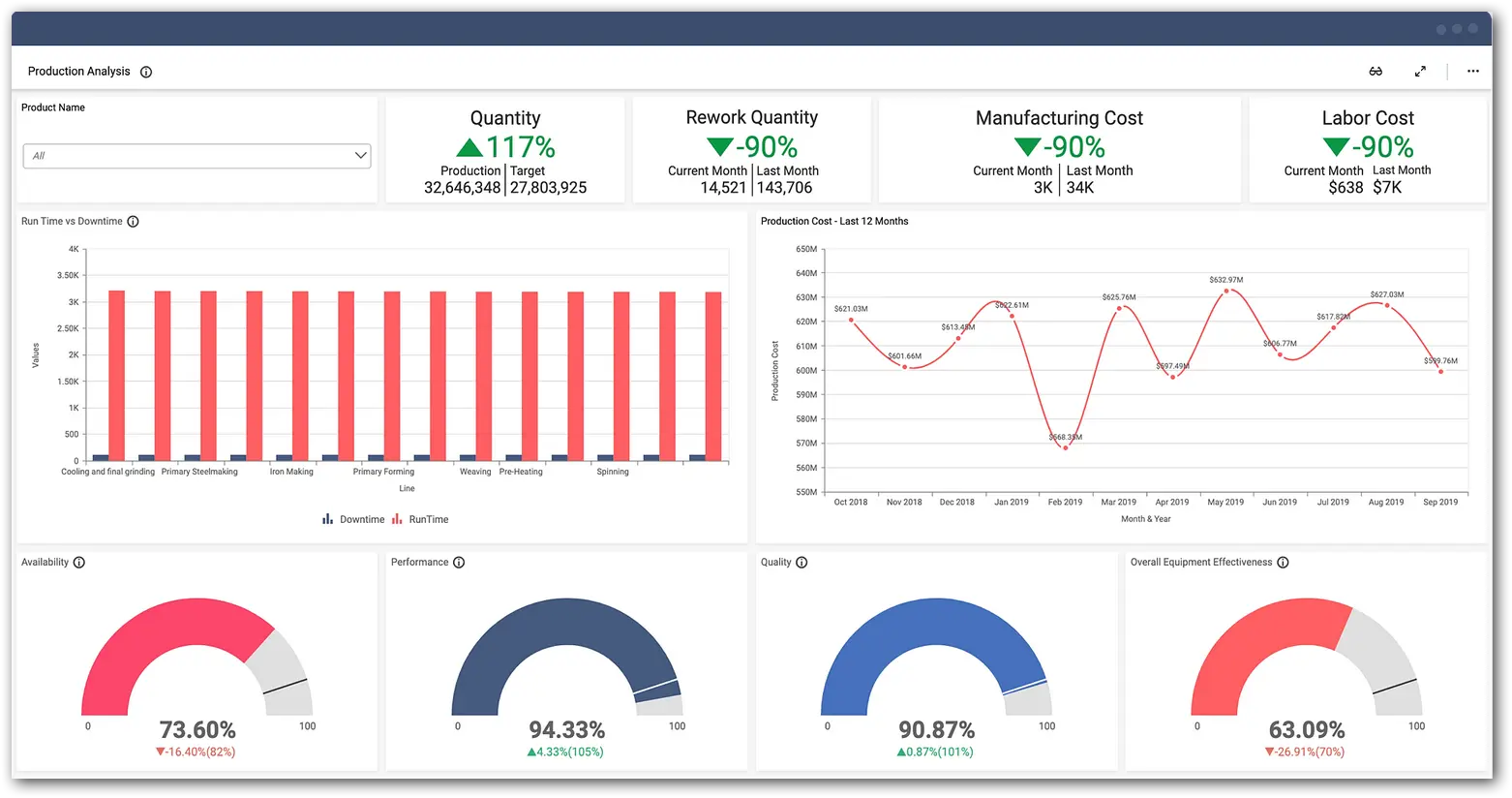This screenshot has height=798, width=1512.
Task: Toggle RunTime series in chart legend
Action: click(420, 520)
